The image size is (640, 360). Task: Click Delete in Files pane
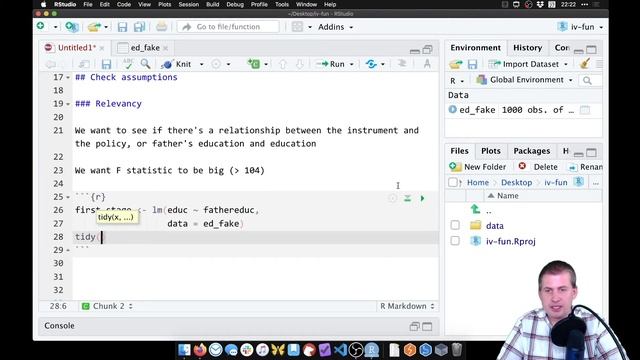[538, 167]
